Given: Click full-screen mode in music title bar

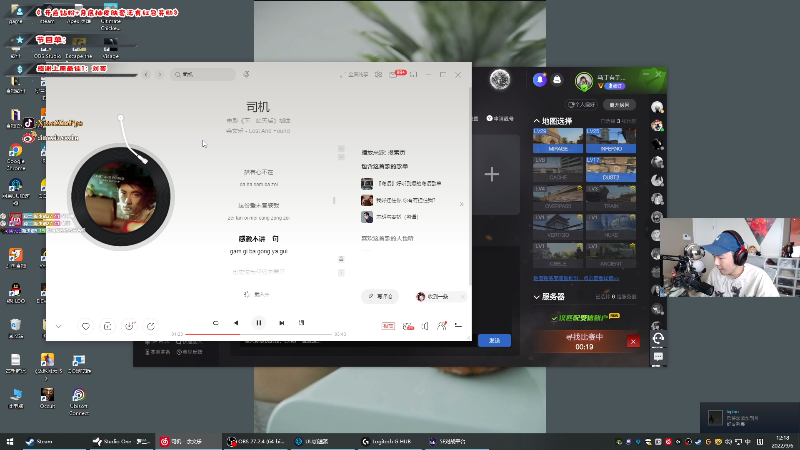Looking at the screenshot, I should point(354,74).
